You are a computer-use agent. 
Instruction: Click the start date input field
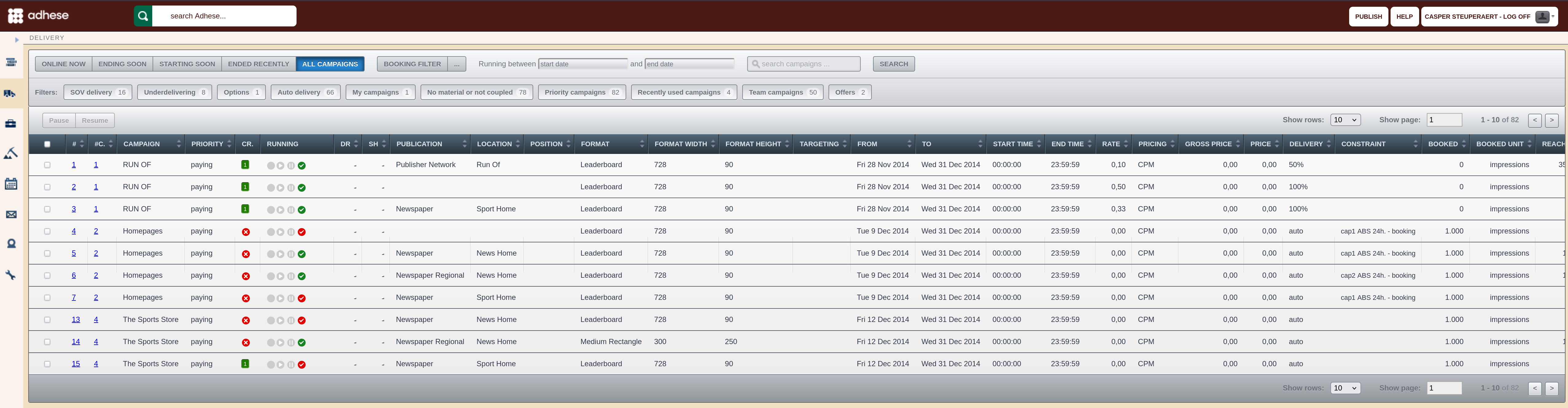(583, 64)
